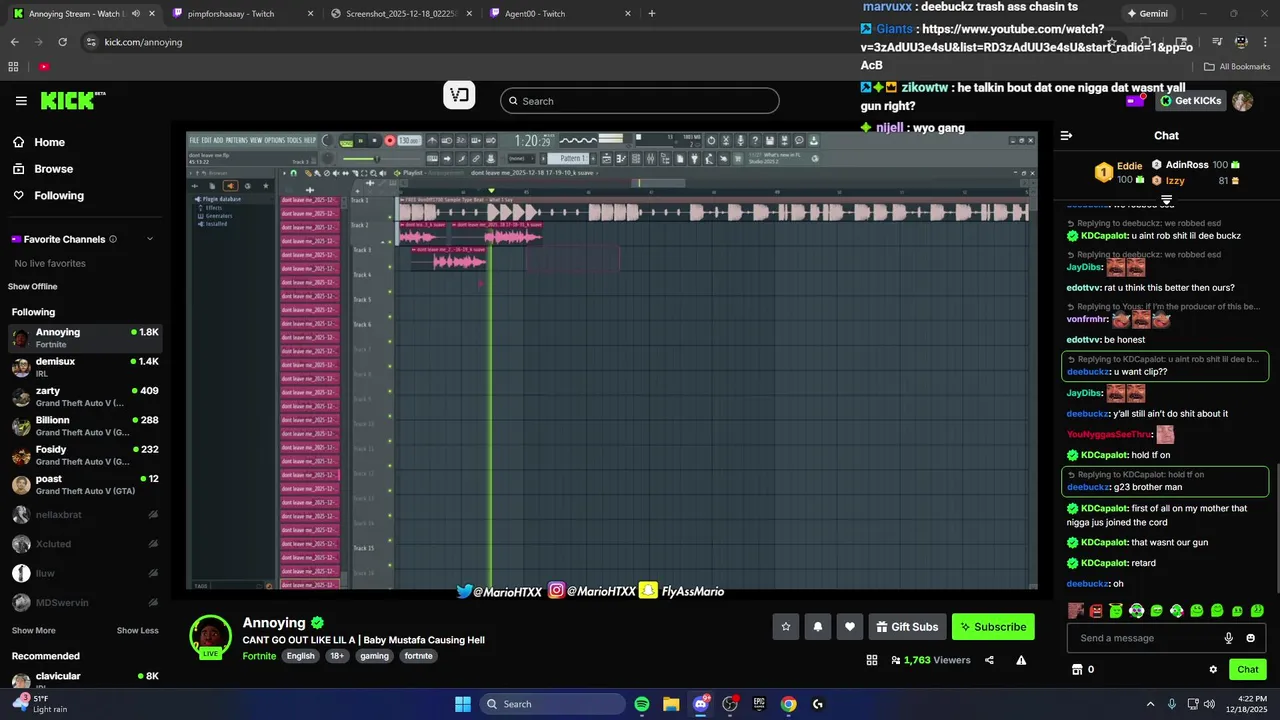
Task: Open the Chrome apps grid in bookmarks bar
Action: [x=14, y=67]
